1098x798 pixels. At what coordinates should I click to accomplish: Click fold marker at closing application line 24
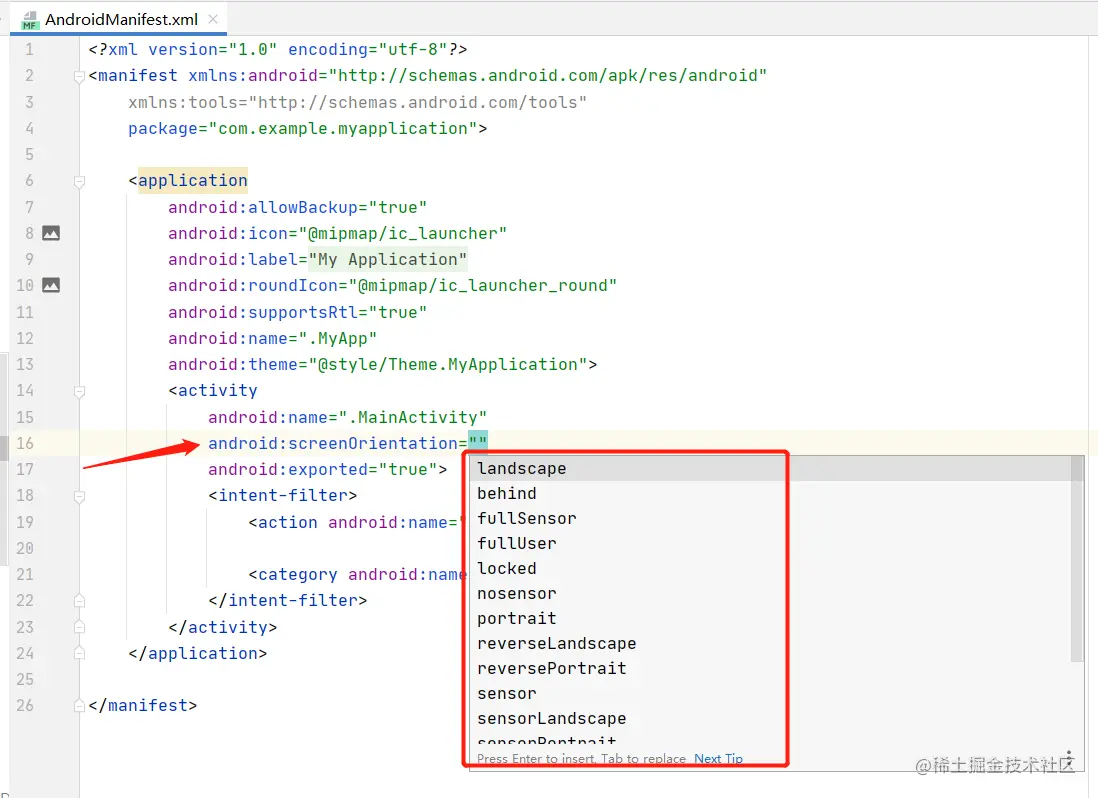click(79, 653)
